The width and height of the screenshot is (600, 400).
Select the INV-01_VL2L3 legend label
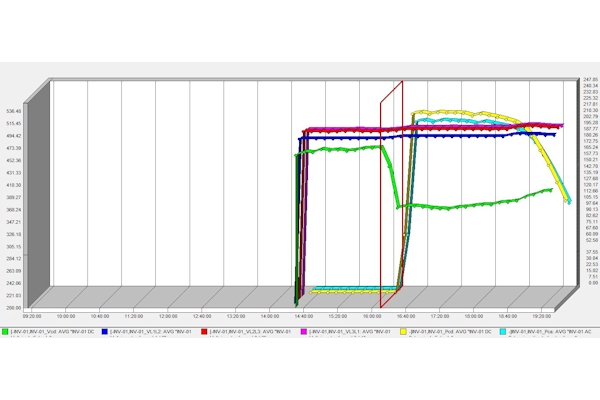click(x=250, y=329)
